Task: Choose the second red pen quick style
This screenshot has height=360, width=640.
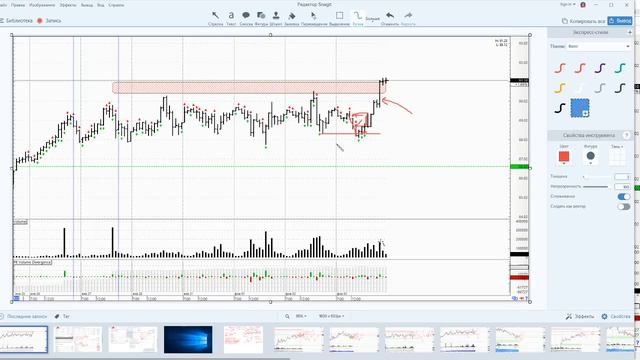Action: pyautogui.click(x=580, y=68)
